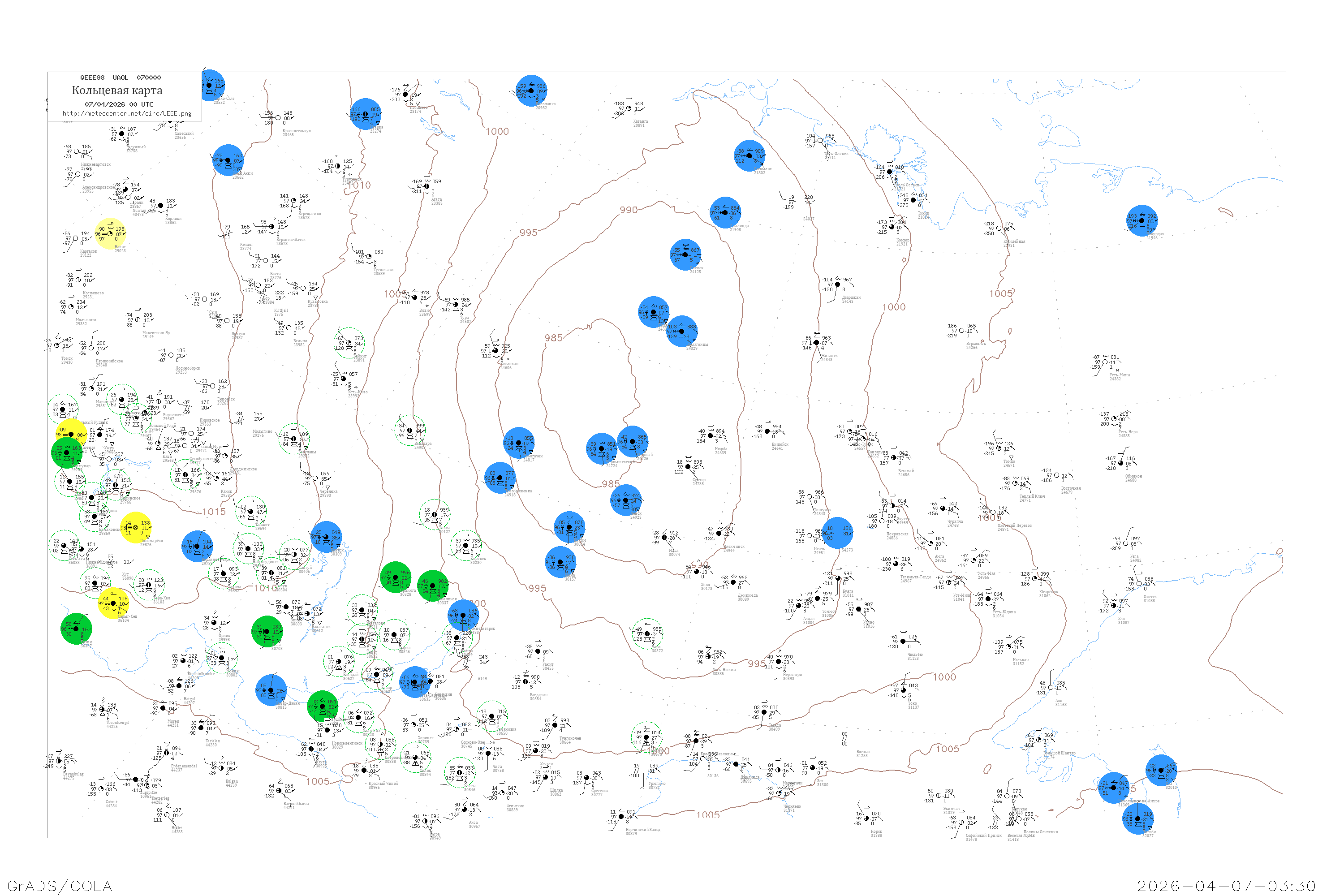Click the blue Мирный 24726 station marker

pos(633,442)
